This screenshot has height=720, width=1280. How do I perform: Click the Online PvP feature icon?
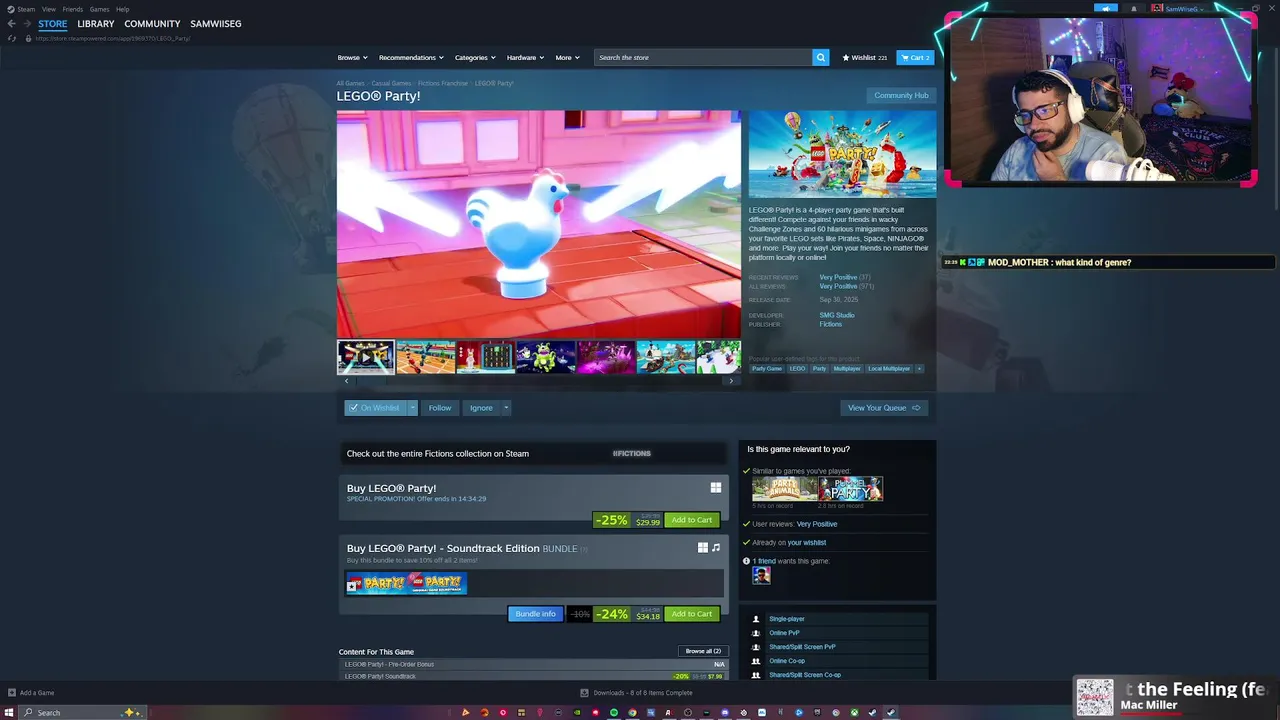(x=756, y=633)
